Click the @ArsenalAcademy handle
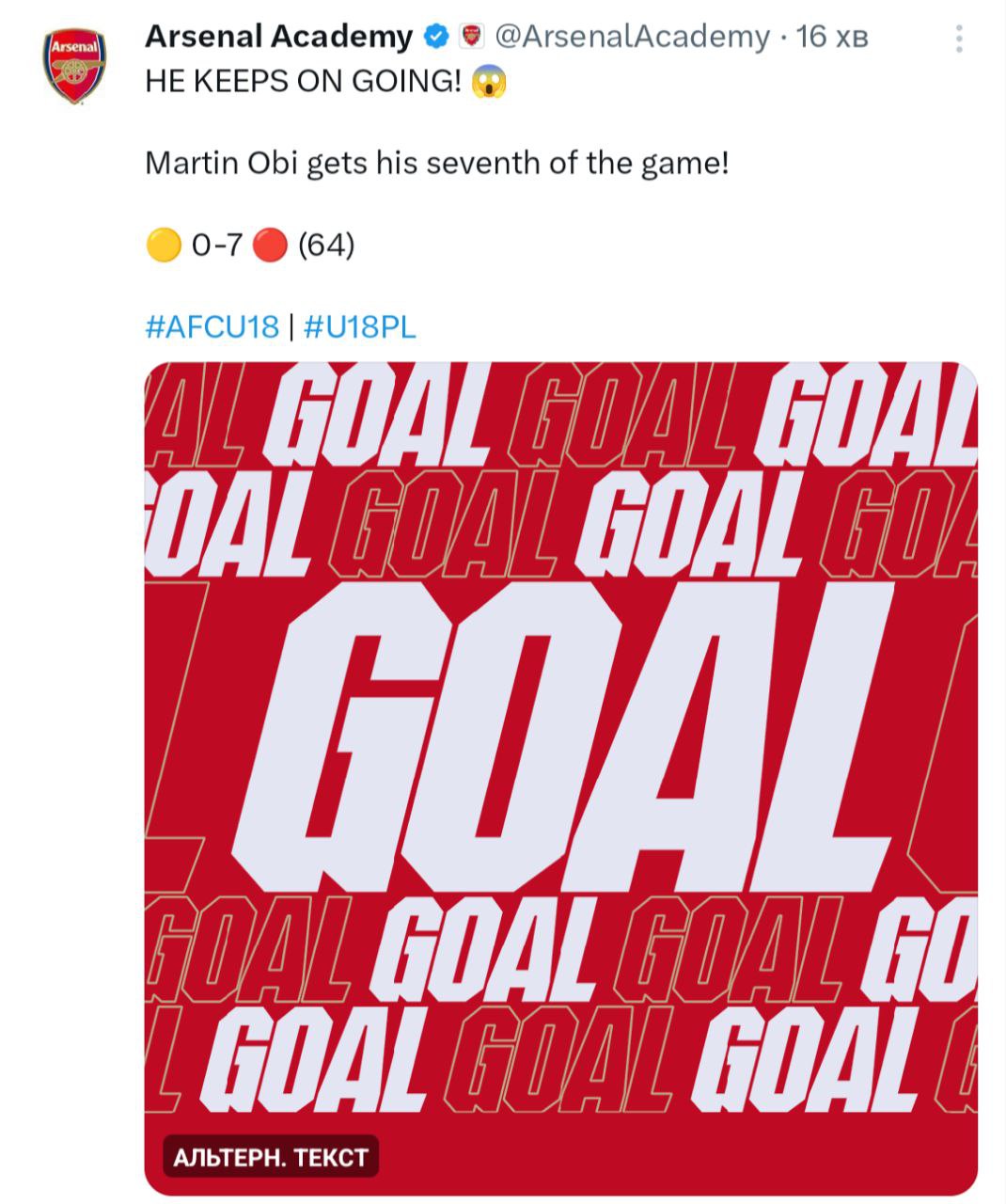Screen dimensions: 1006x1204 (x=631, y=37)
